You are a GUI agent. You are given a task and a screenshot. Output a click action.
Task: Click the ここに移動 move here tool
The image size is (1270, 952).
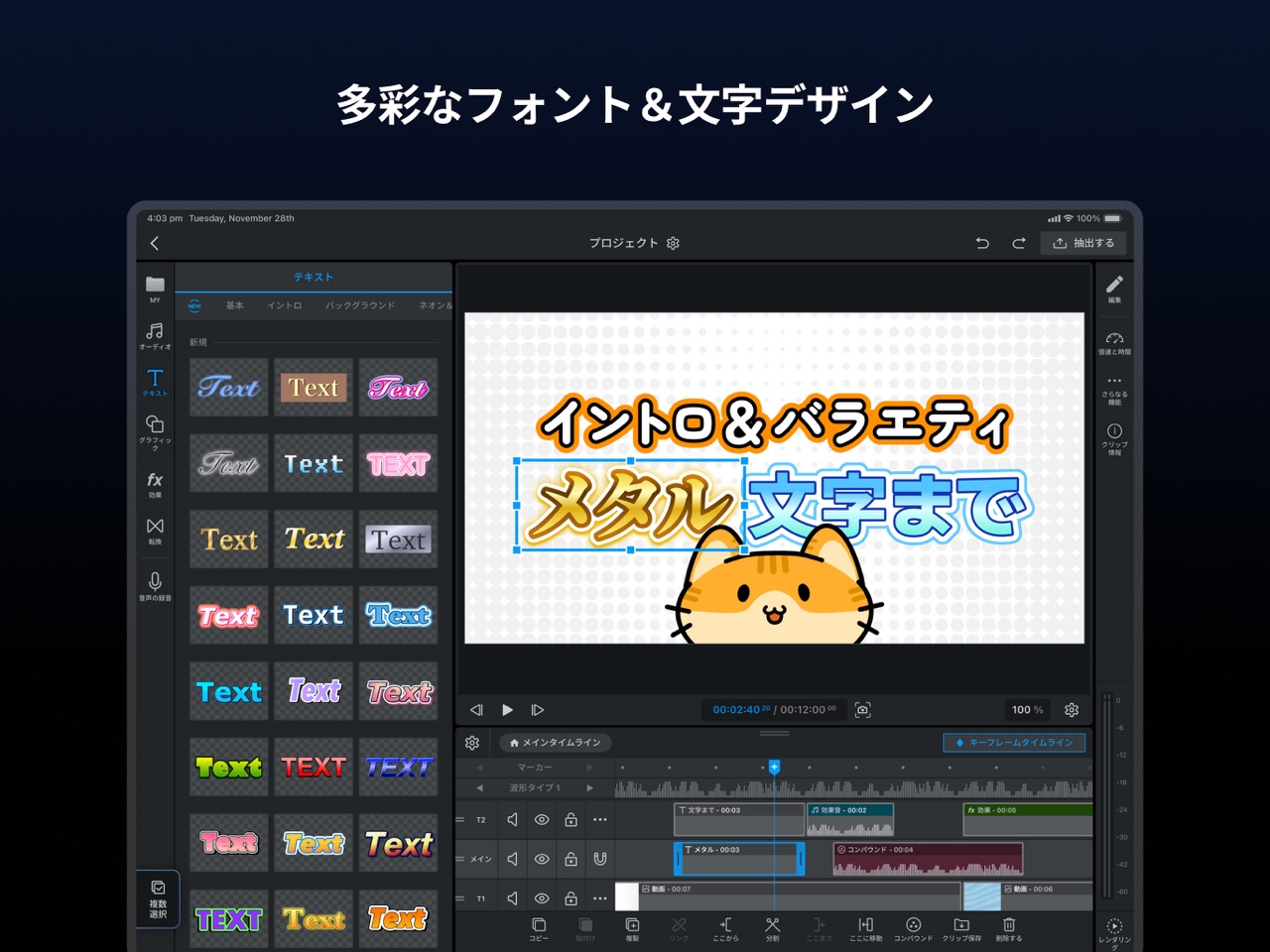click(x=865, y=929)
